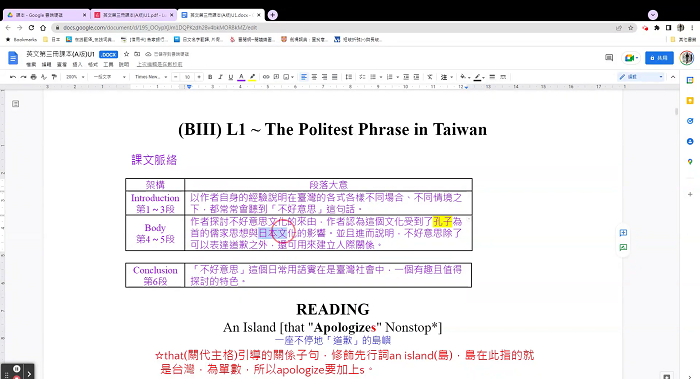Open the File menu
The image size is (700, 379).
31,64
